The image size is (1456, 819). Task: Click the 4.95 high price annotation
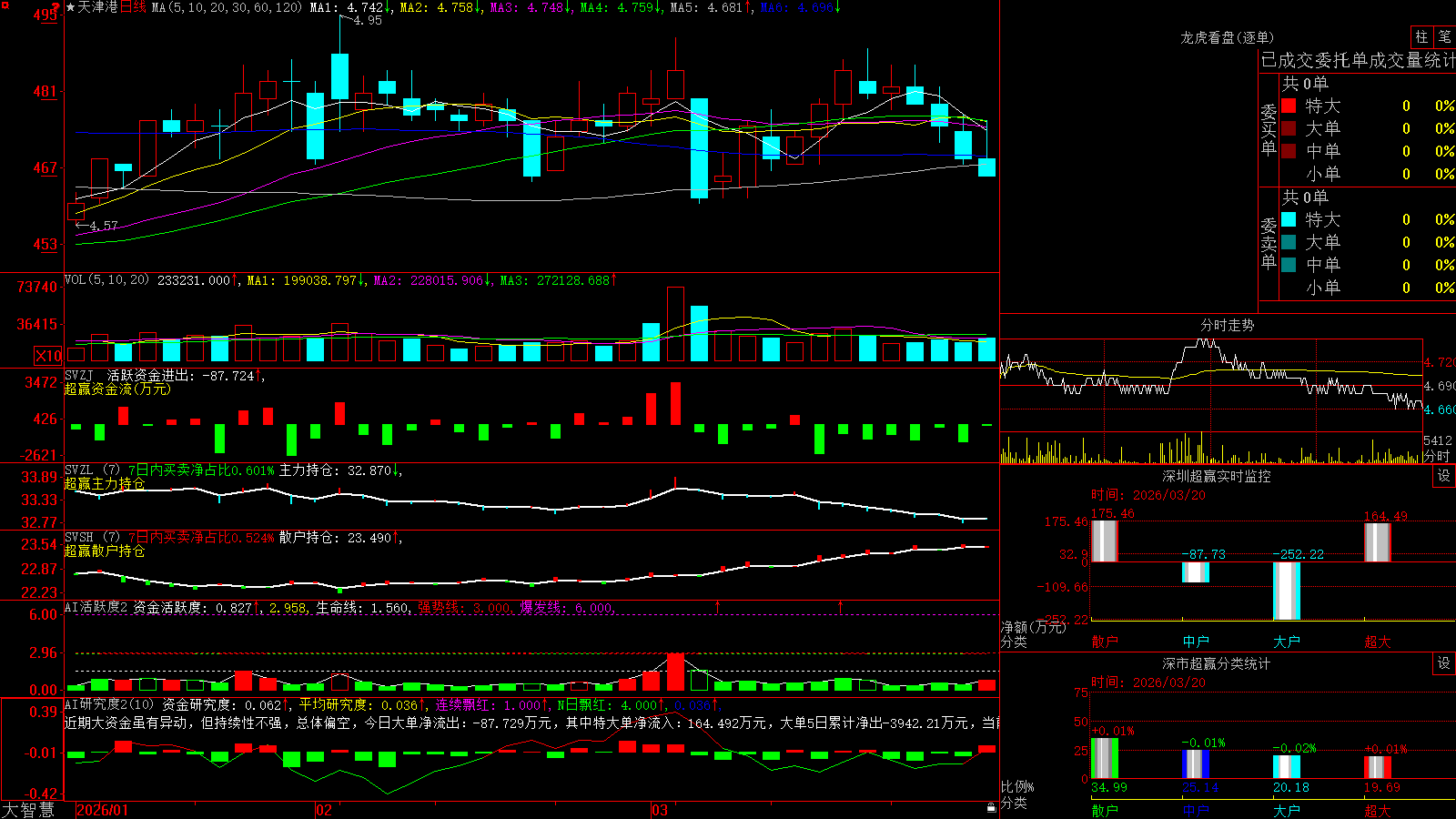pyautogui.click(x=367, y=21)
